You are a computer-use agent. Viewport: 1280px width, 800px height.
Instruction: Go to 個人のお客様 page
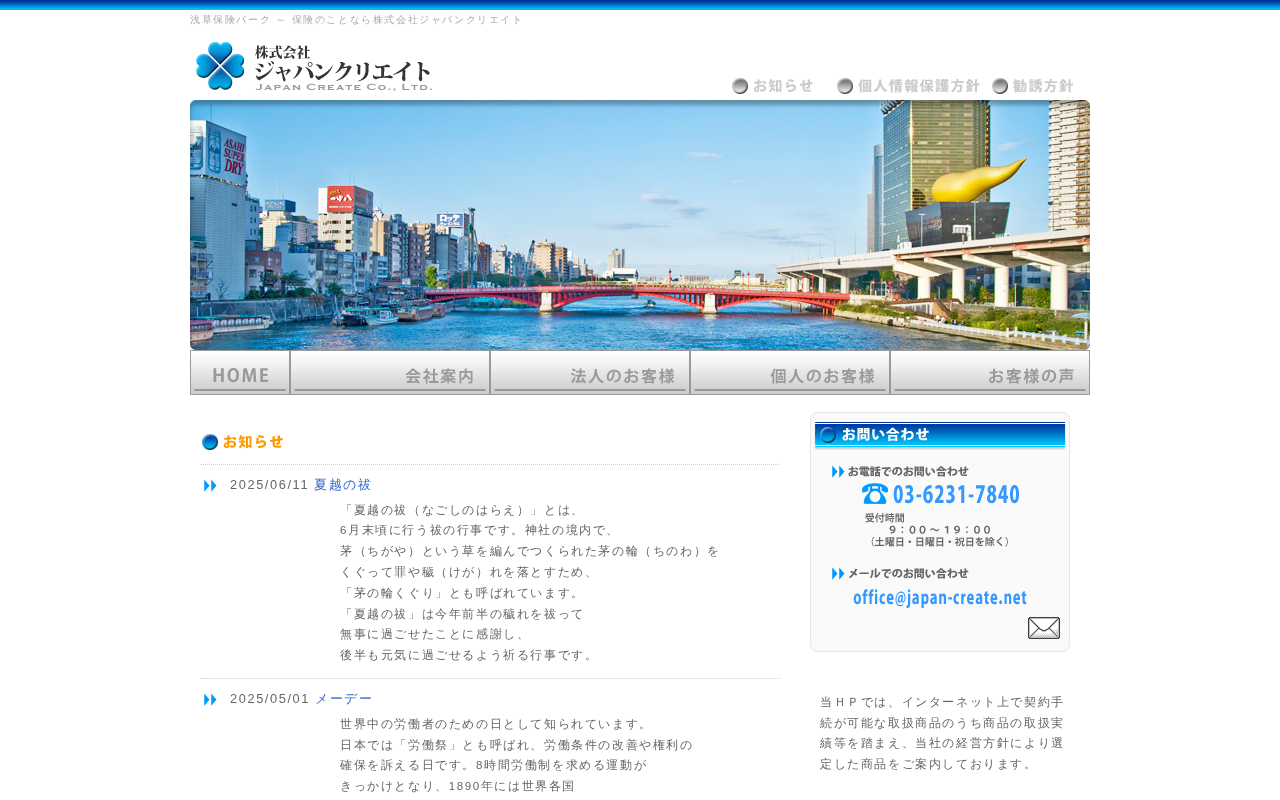point(790,373)
